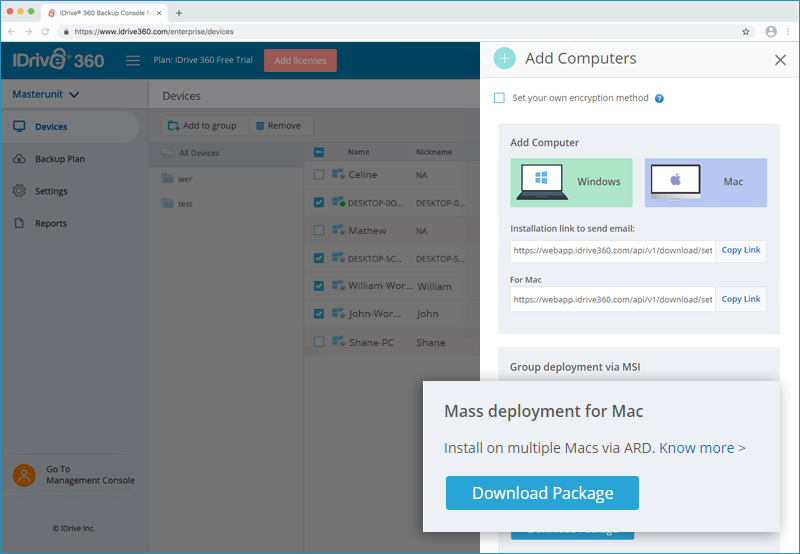
Task: Click the green plus Add Computers icon
Action: (504, 58)
